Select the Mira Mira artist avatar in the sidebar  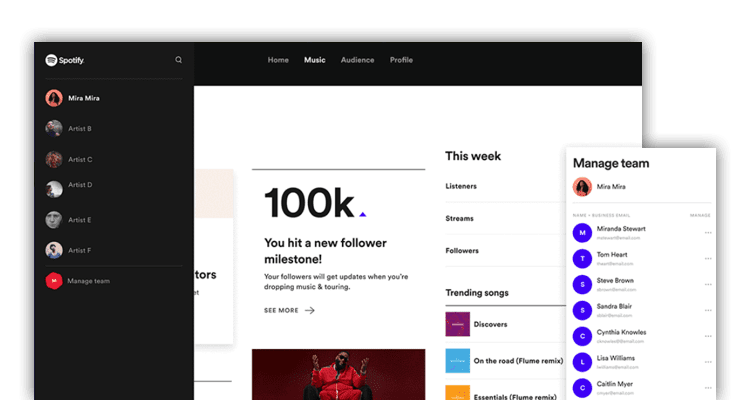pyautogui.click(x=54, y=98)
